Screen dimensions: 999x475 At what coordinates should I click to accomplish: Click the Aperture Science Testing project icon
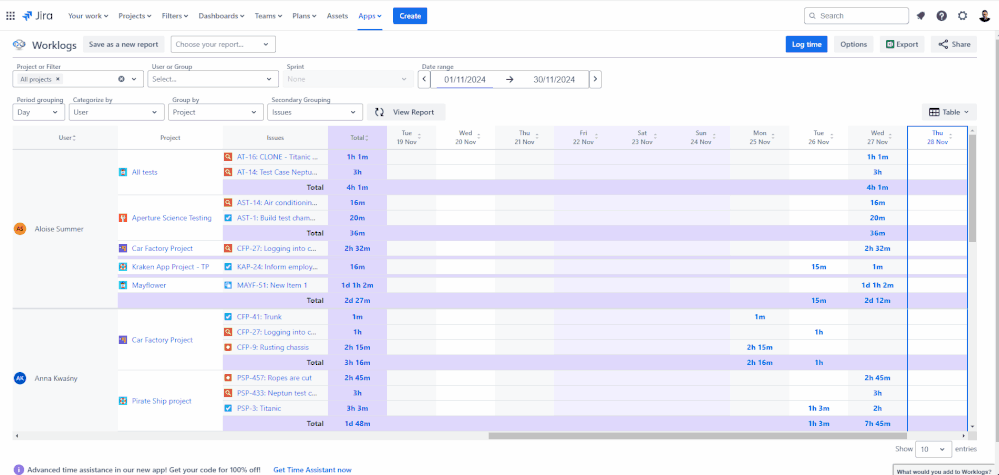(124, 218)
